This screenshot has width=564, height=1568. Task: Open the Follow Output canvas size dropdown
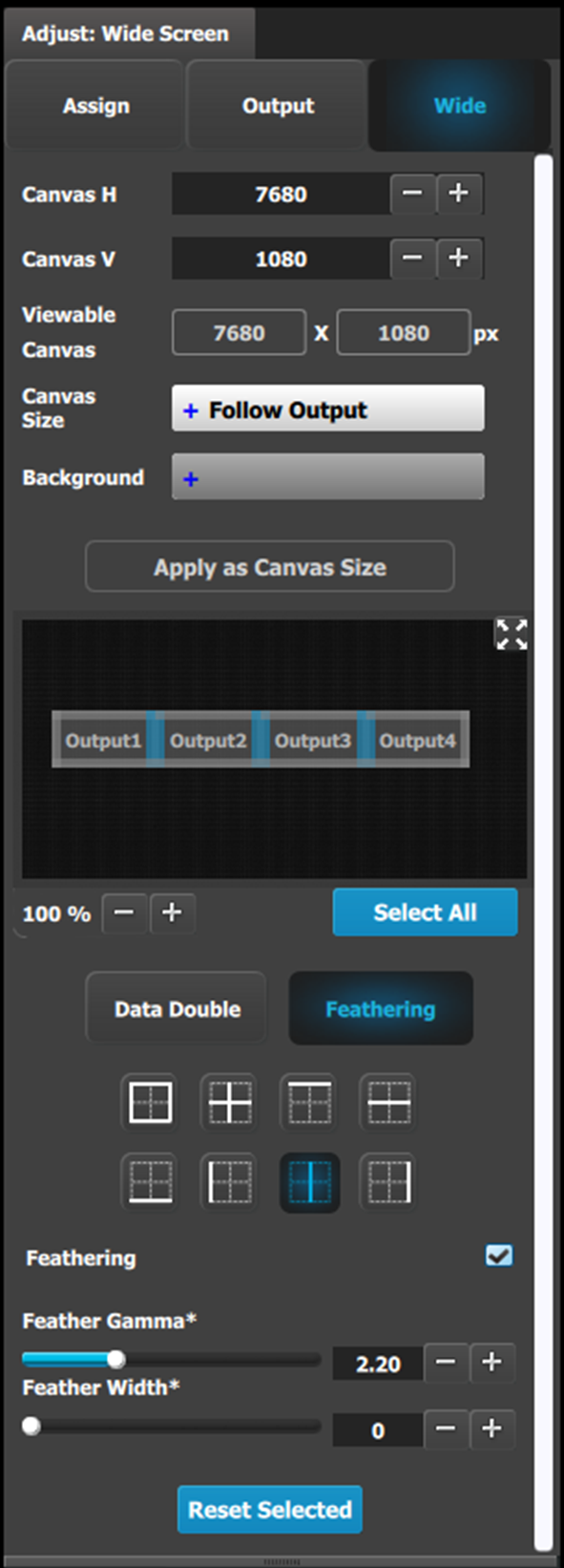click(x=327, y=409)
